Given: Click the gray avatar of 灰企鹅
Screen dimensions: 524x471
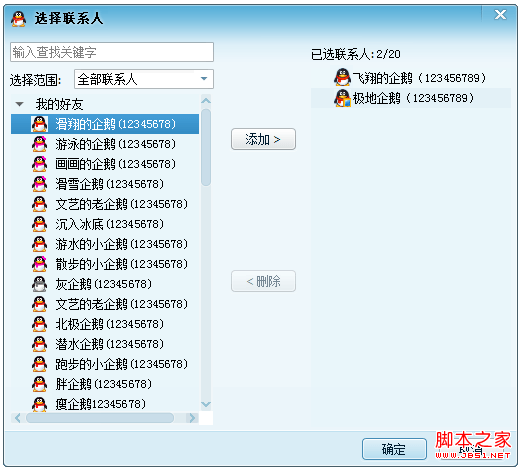Looking at the screenshot, I should click(x=39, y=284).
